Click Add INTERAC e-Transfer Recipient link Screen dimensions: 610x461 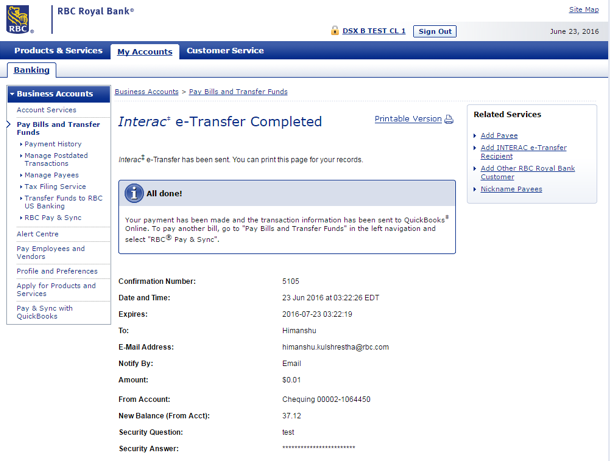tap(523, 152)
